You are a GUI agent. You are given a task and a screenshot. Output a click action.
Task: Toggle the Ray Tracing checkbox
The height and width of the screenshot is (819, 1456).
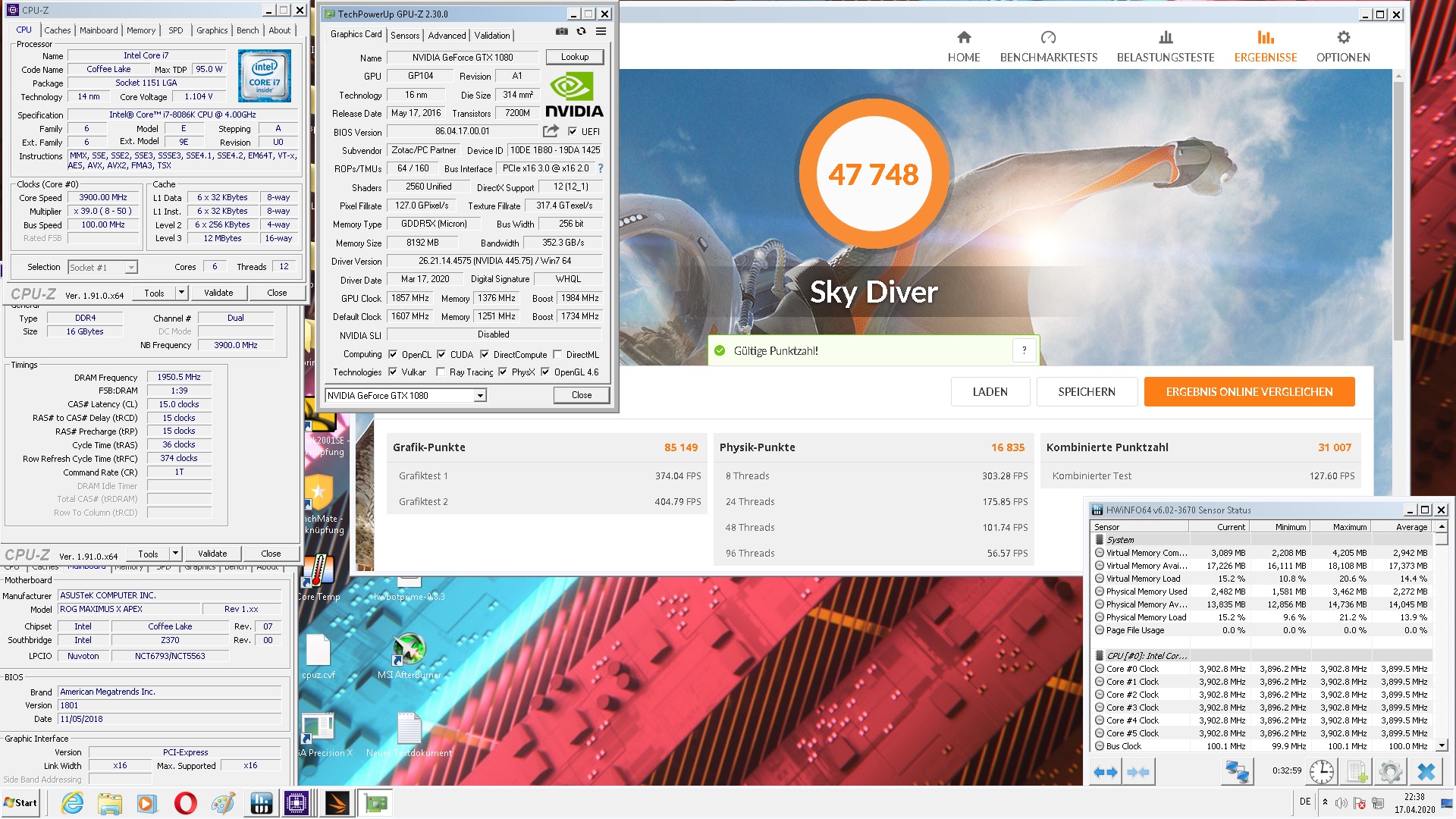tap(441, 372)
